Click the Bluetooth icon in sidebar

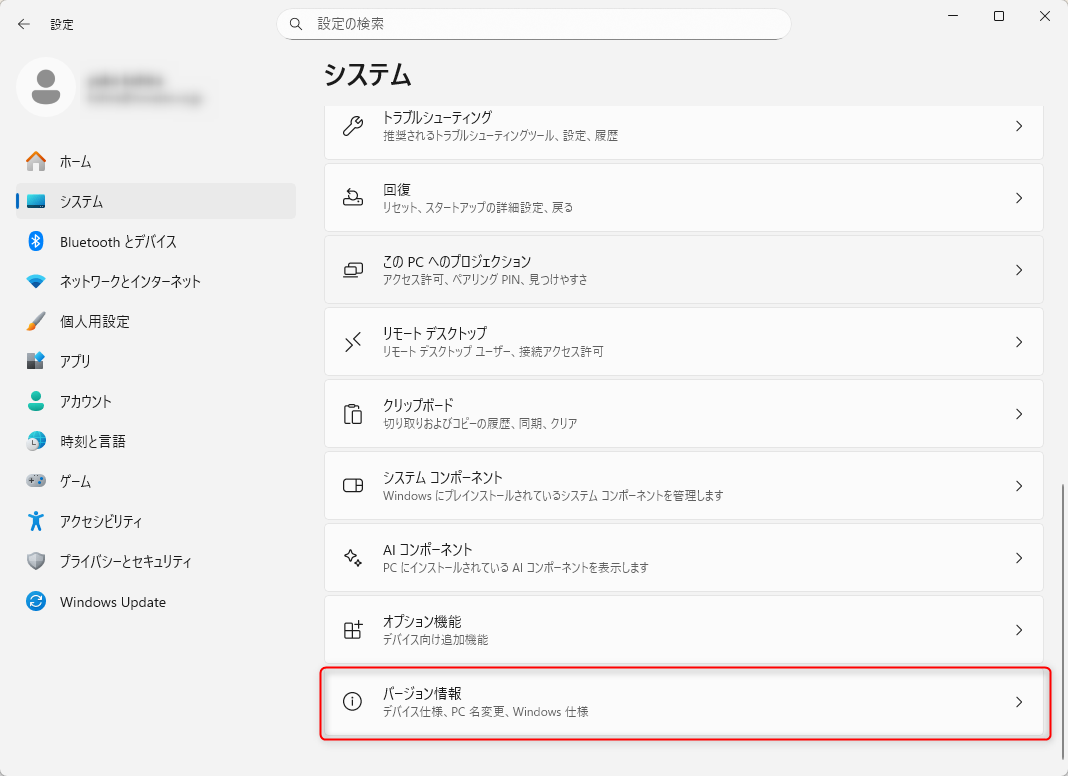pyautogui.click(x=36, y=241)
